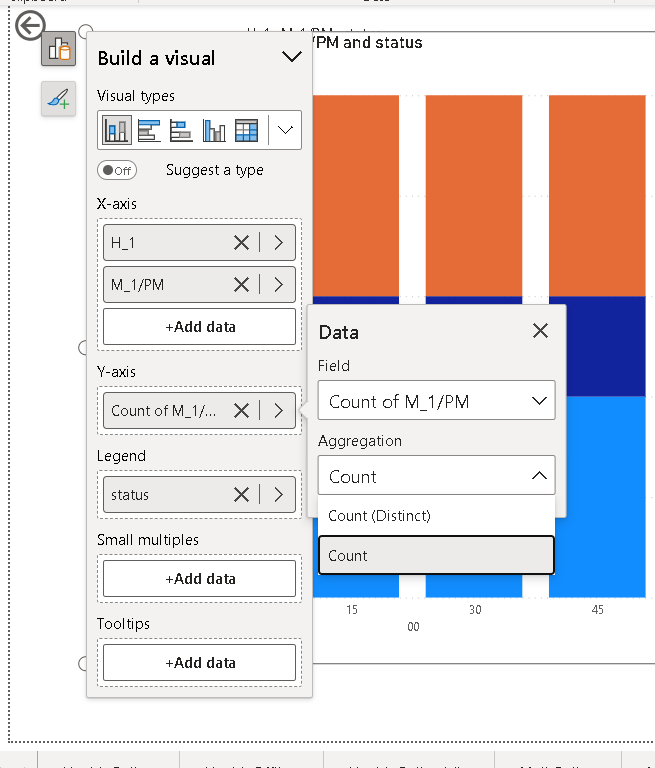Click the chart title ending 'PM and status'

pos(368,43)
